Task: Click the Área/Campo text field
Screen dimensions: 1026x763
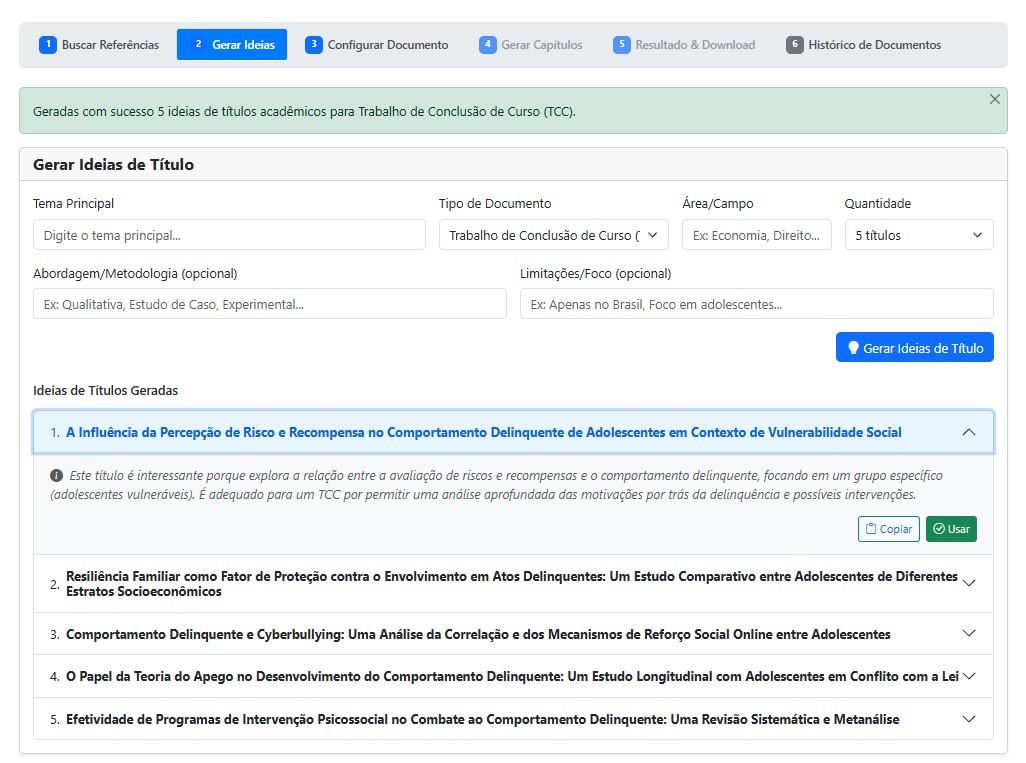Action: pos(756,235)
